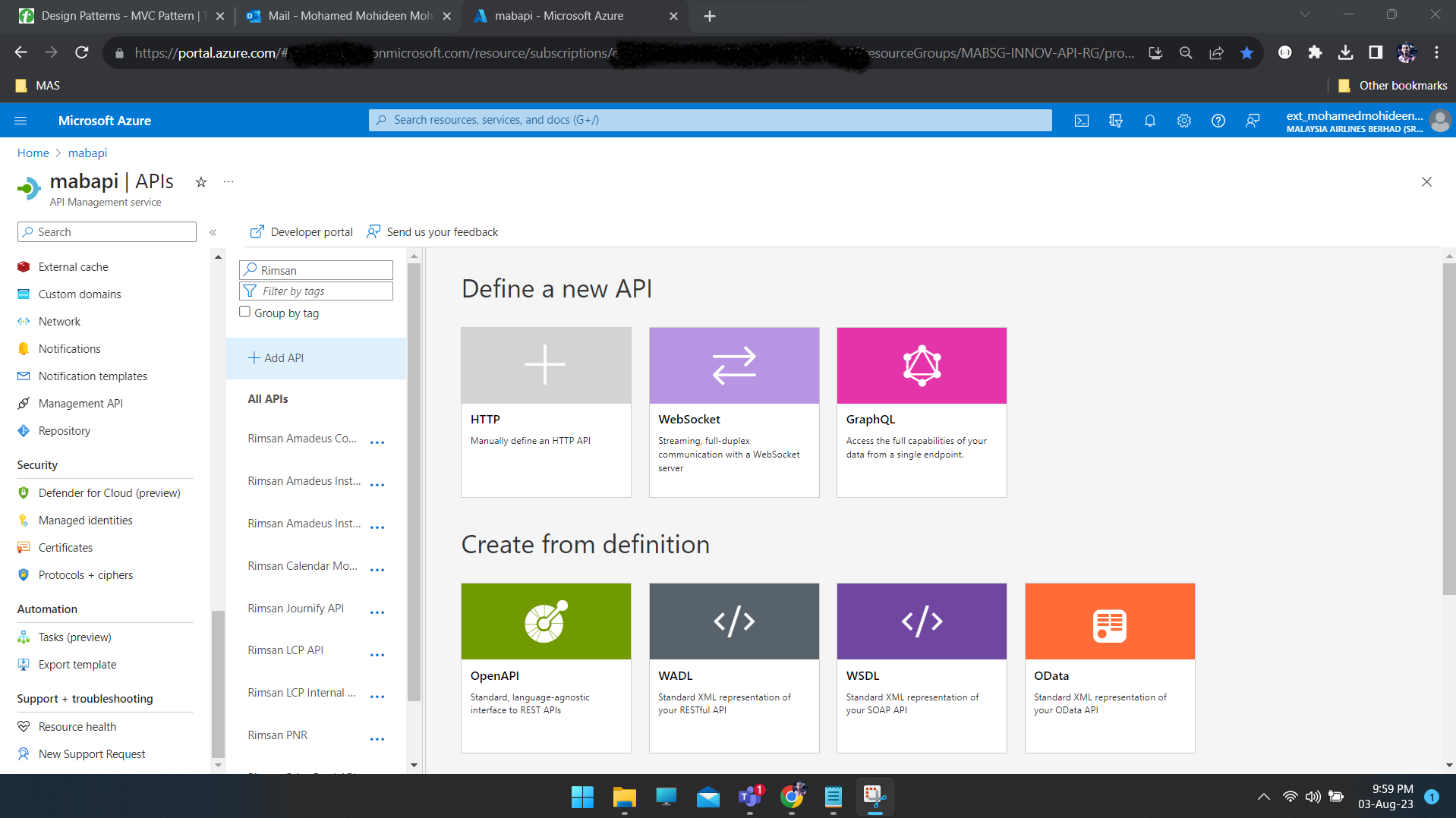Open the Developer portal link
The width and height of the screenshot is (1456, 818).
tap(301, 232)
